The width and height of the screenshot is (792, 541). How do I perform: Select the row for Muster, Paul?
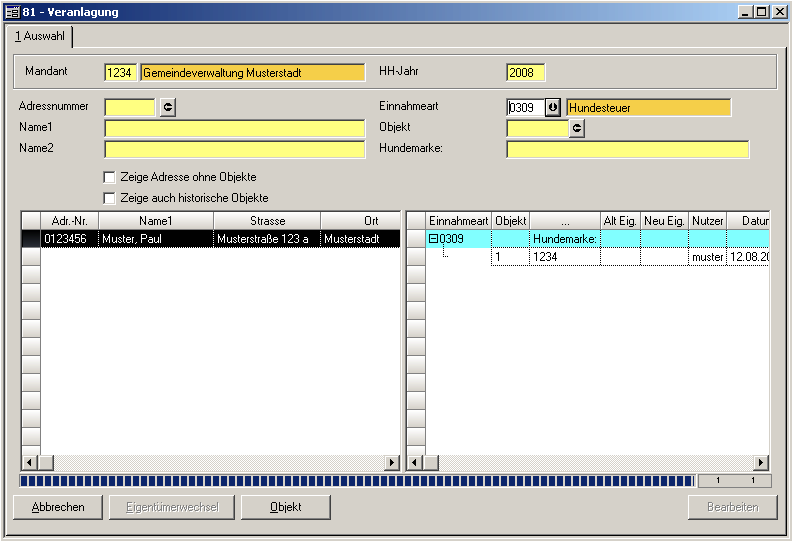[156, 240]
